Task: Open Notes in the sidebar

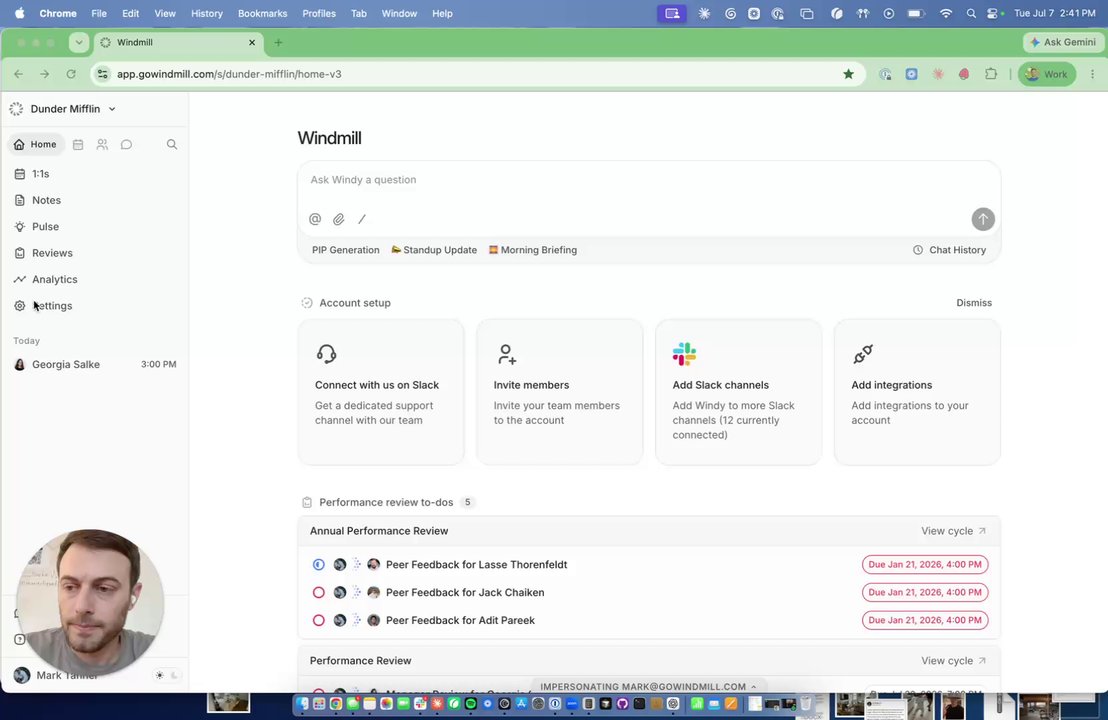Action: [95, 200]
